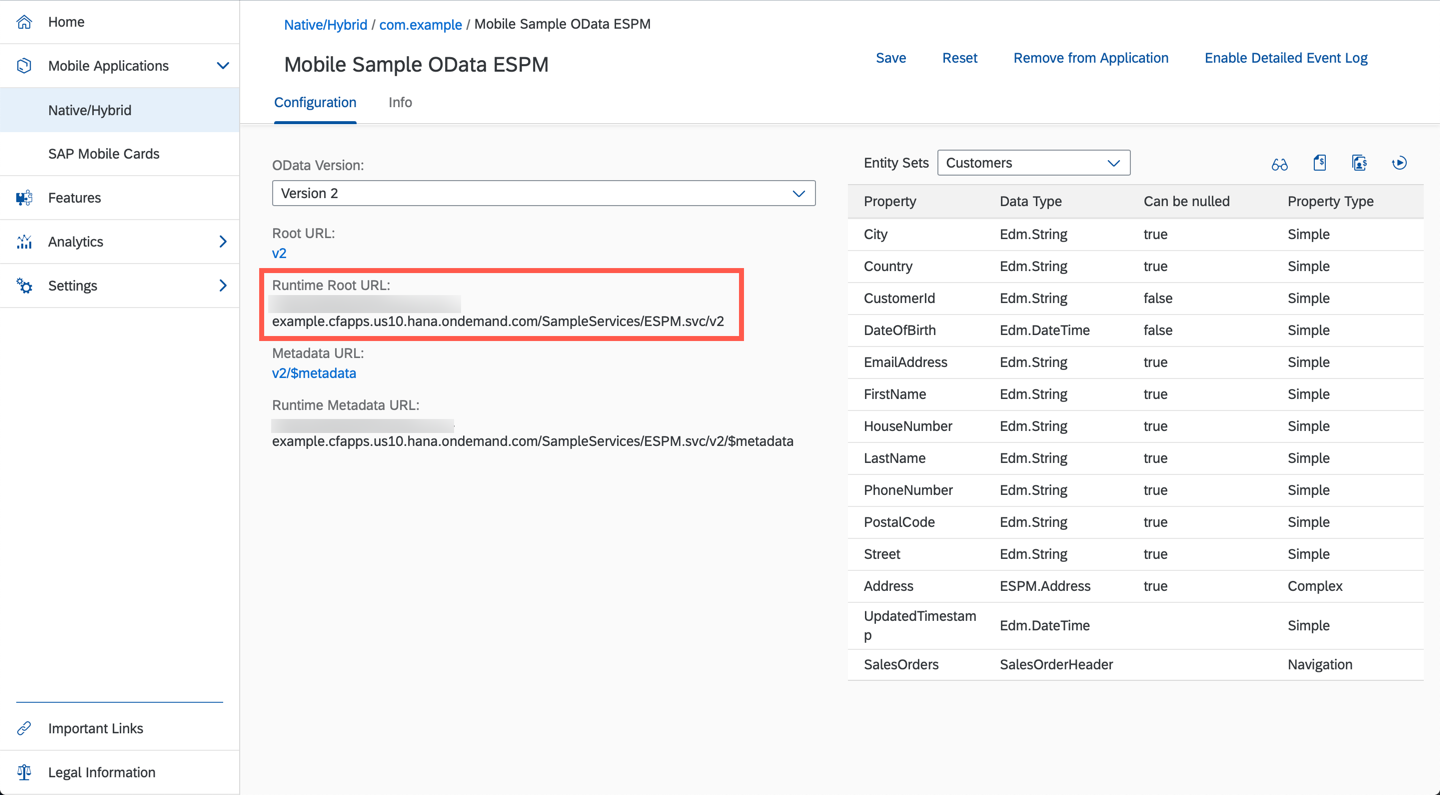Click the ESPM.Address data type cell
The height and width of the screenshot is (795, 1440).
(1045, 586)
